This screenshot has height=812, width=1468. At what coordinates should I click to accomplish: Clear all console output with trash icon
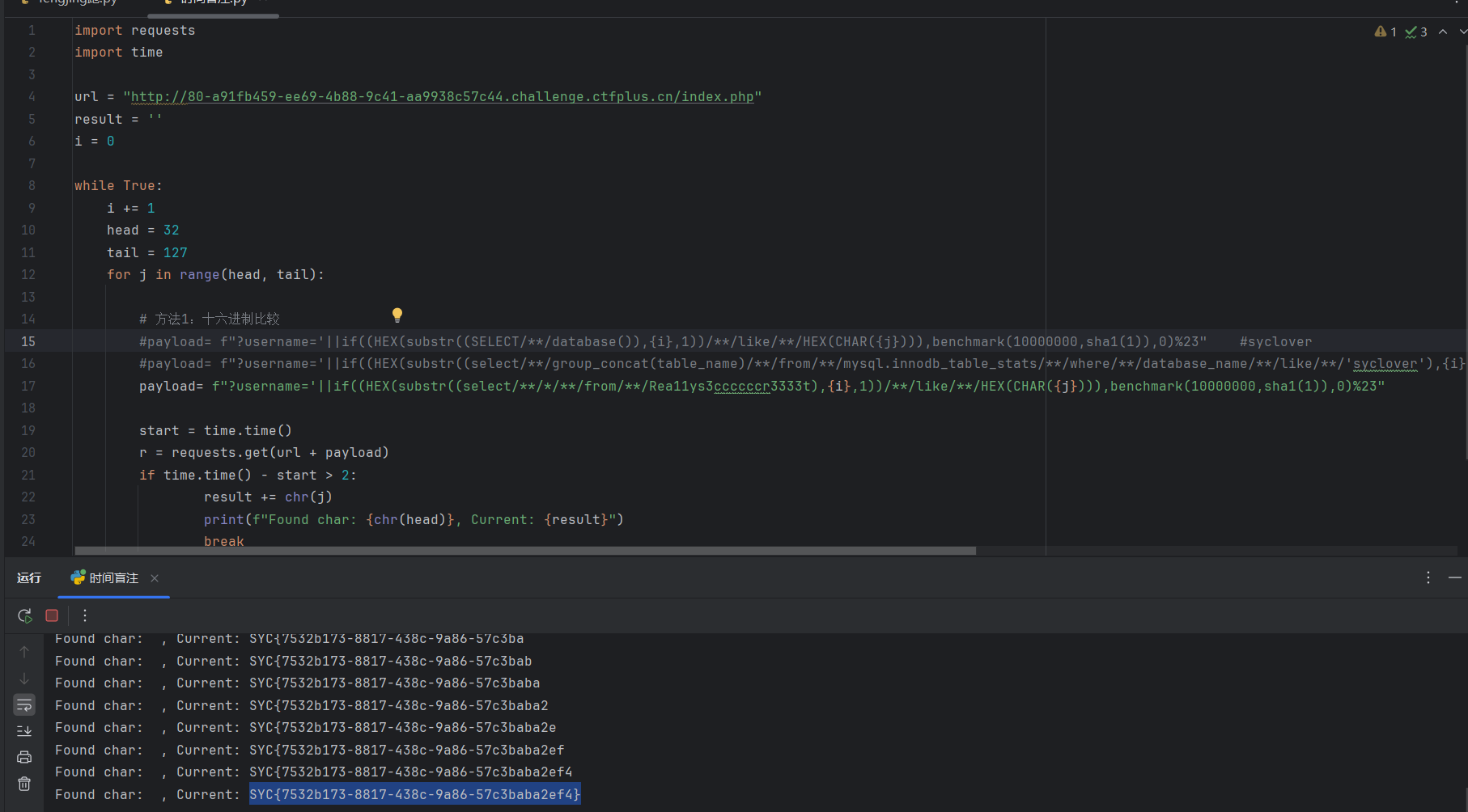click(x=24, y=784)
